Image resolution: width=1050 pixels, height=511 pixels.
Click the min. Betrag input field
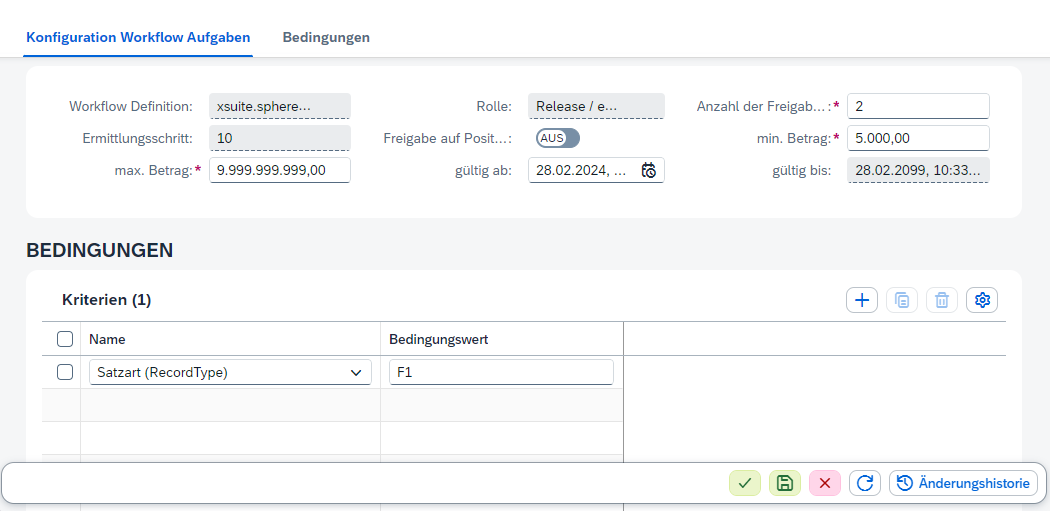[917, 138]
